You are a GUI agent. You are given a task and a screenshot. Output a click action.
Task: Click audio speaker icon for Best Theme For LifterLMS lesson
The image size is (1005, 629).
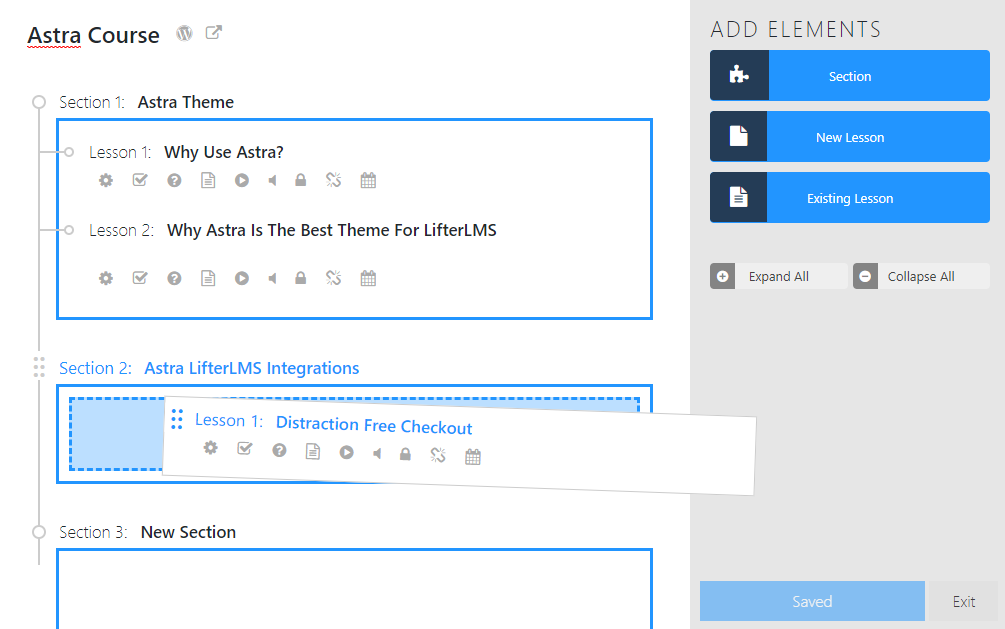(272, 278)
